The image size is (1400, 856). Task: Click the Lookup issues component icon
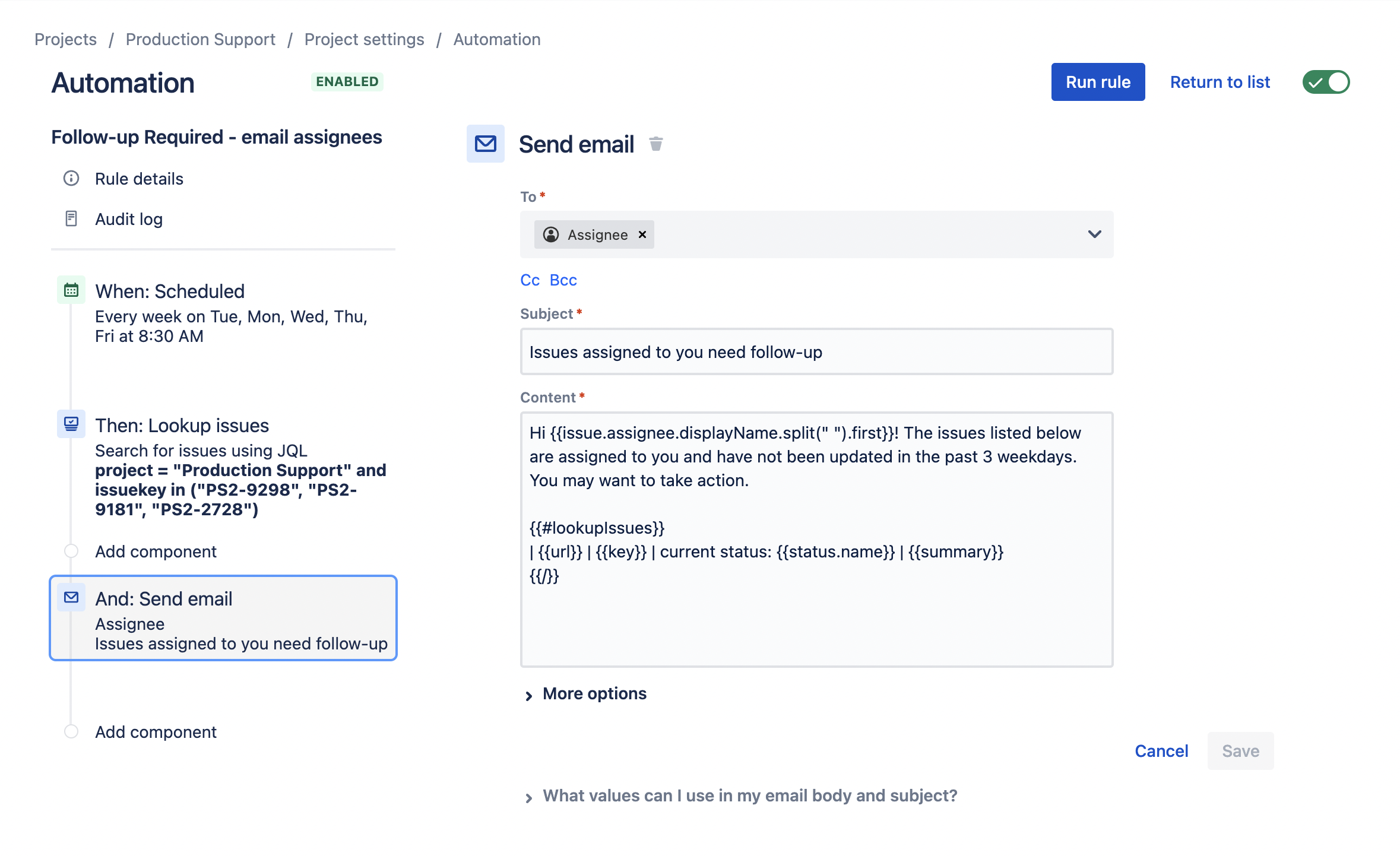coord(71,424)
